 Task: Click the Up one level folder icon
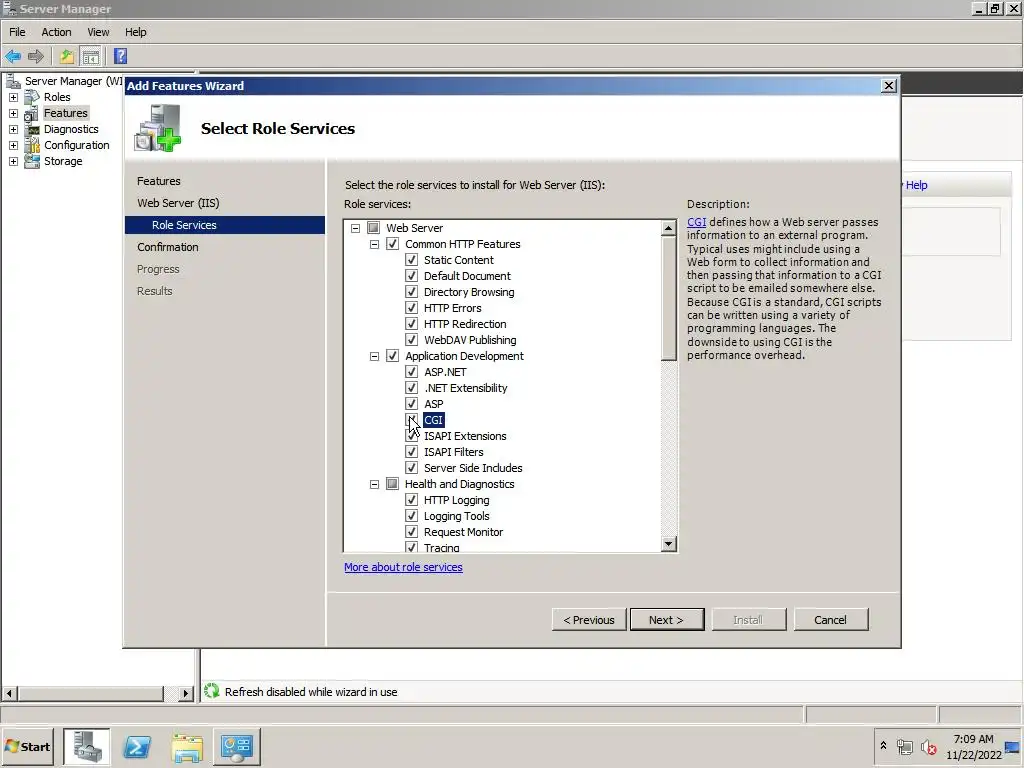click(x=67, y=56)
